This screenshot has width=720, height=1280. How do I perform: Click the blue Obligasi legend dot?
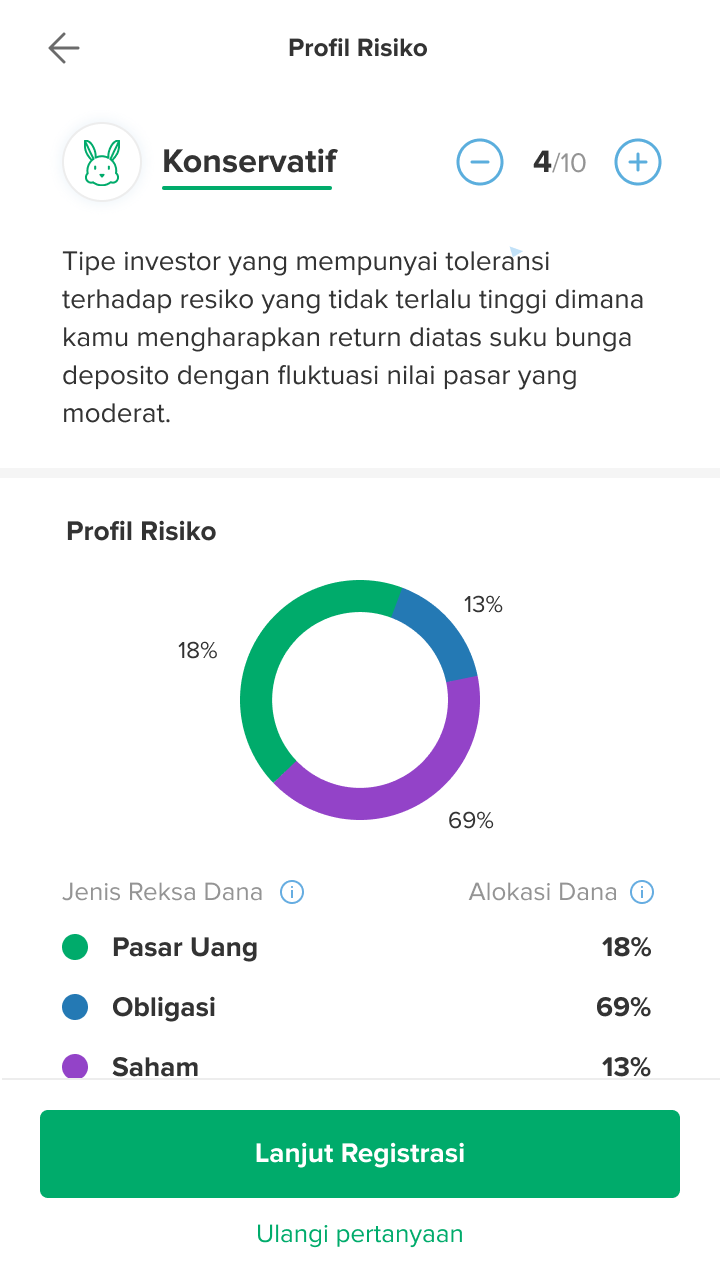click(74, 1007)
